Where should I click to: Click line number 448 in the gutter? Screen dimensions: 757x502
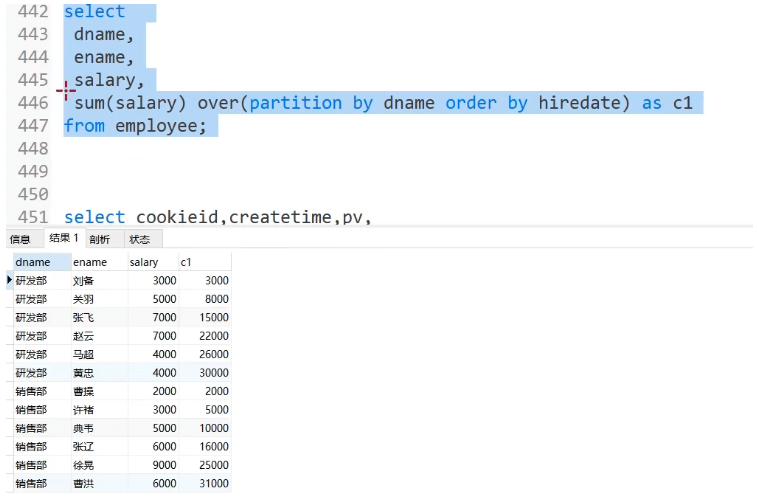click(x=33, y=149)
